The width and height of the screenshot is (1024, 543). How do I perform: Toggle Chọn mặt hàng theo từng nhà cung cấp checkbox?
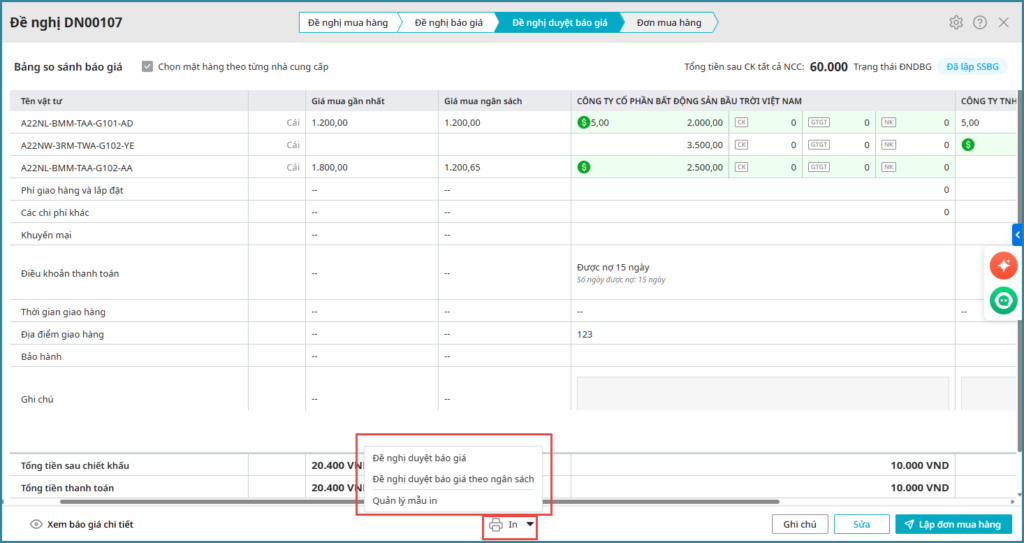[x=148, y=67]
